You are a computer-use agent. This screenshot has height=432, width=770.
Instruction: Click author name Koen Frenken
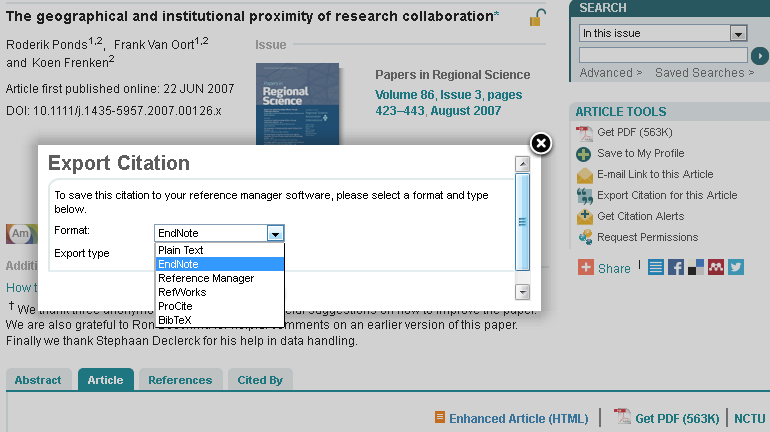click(x=70, y=63)
